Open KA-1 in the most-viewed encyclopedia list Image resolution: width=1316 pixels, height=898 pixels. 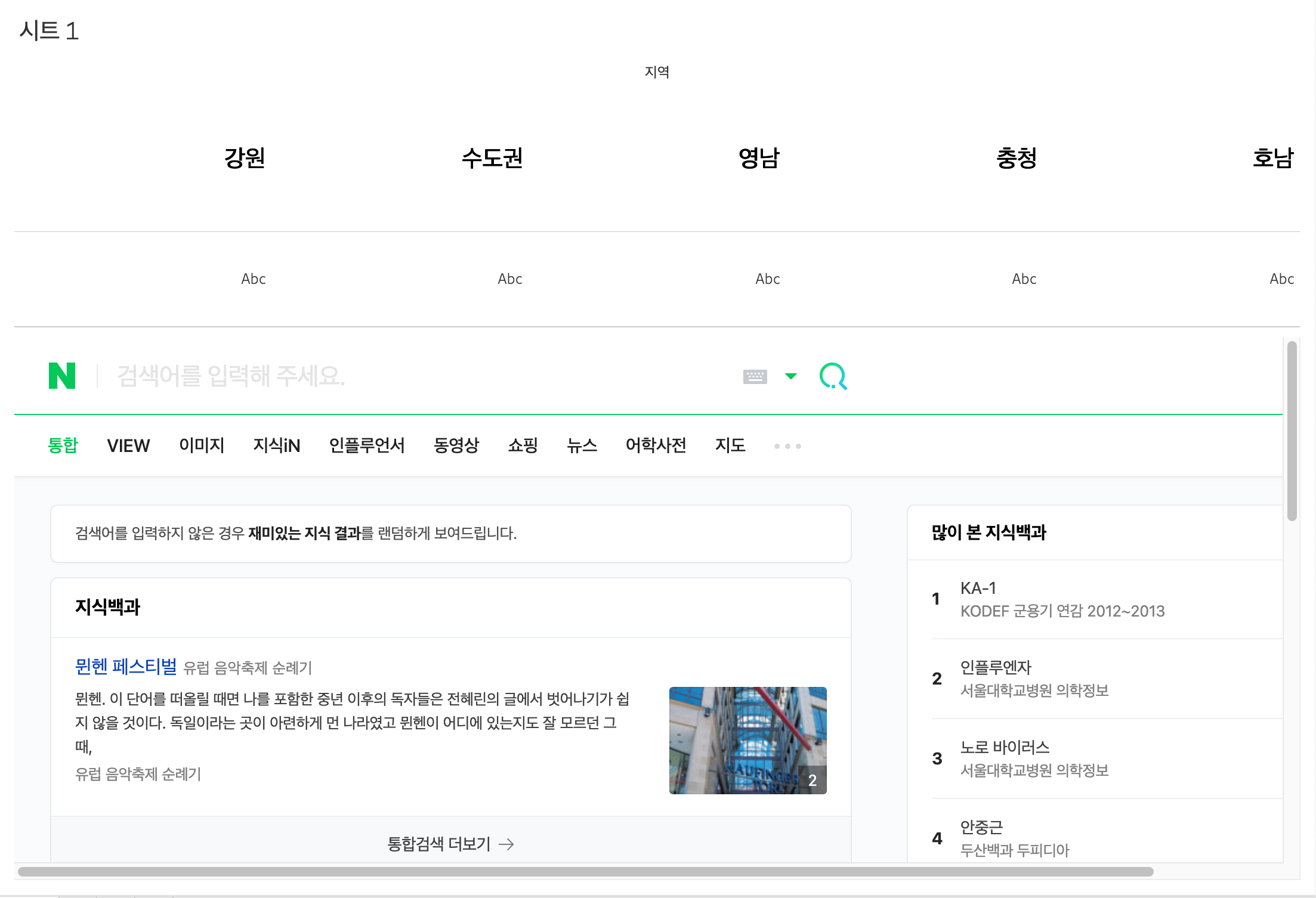[x=978, y=588]
